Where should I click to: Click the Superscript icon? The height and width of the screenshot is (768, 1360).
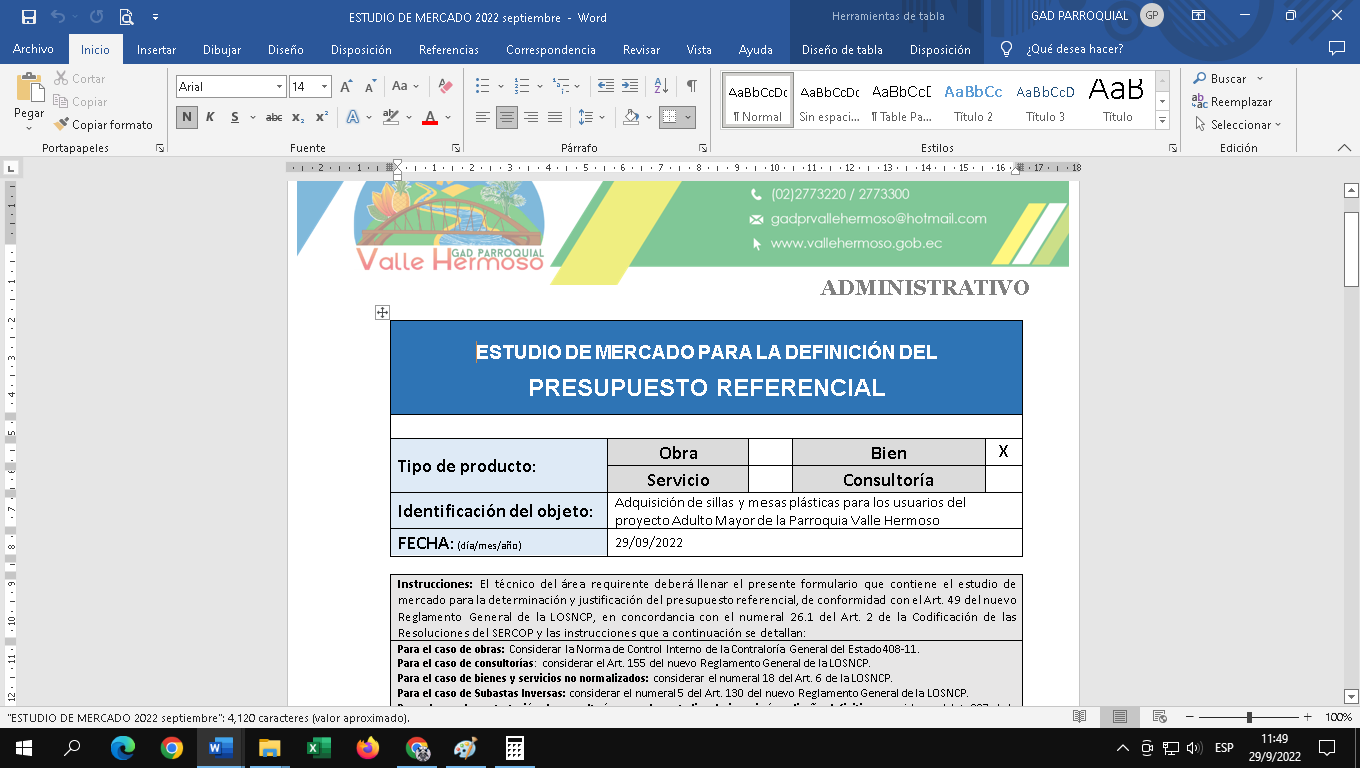coord(322,117)
